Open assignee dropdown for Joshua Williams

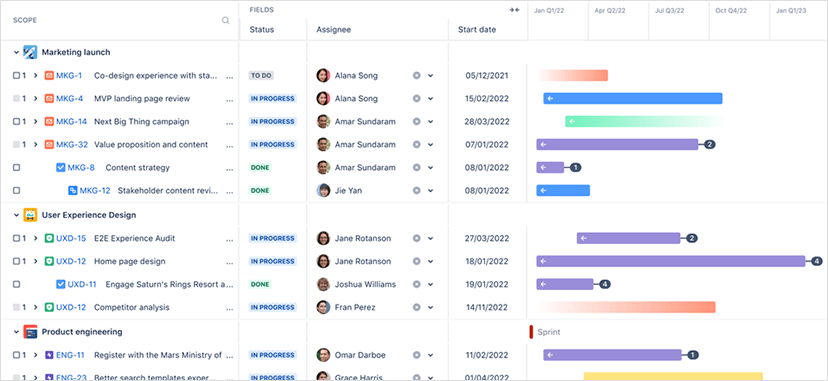pos(430,285)
